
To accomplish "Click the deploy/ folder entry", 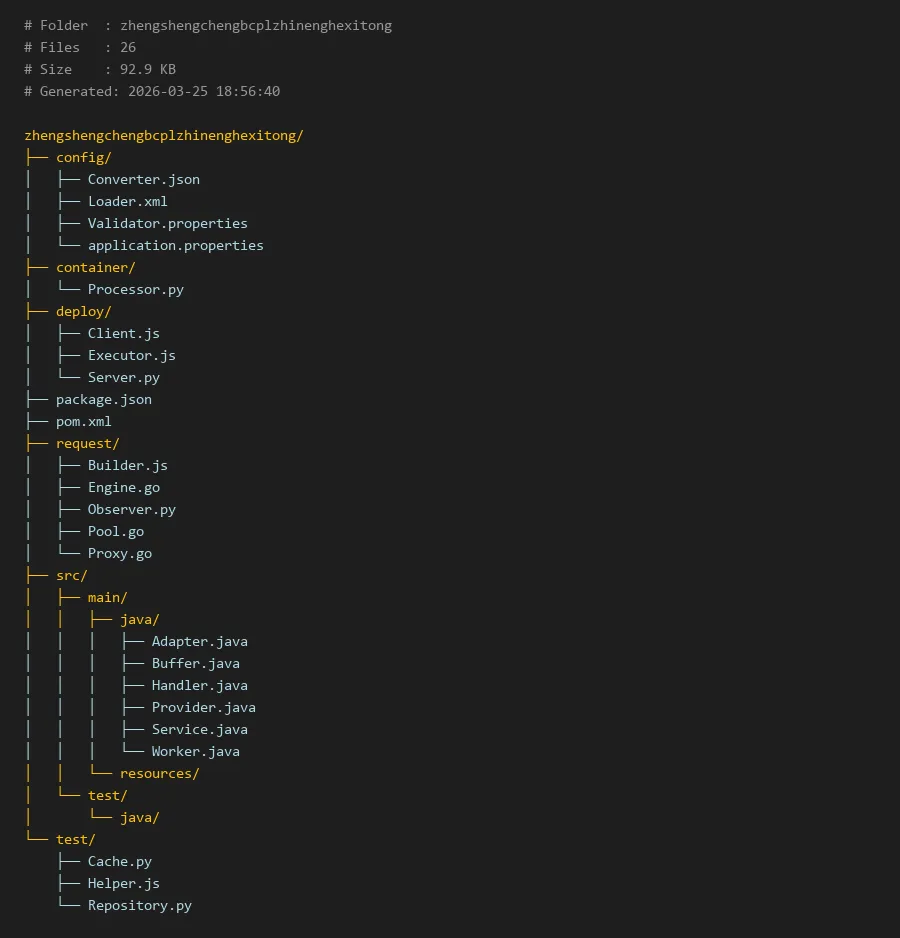I will [83, 311].
